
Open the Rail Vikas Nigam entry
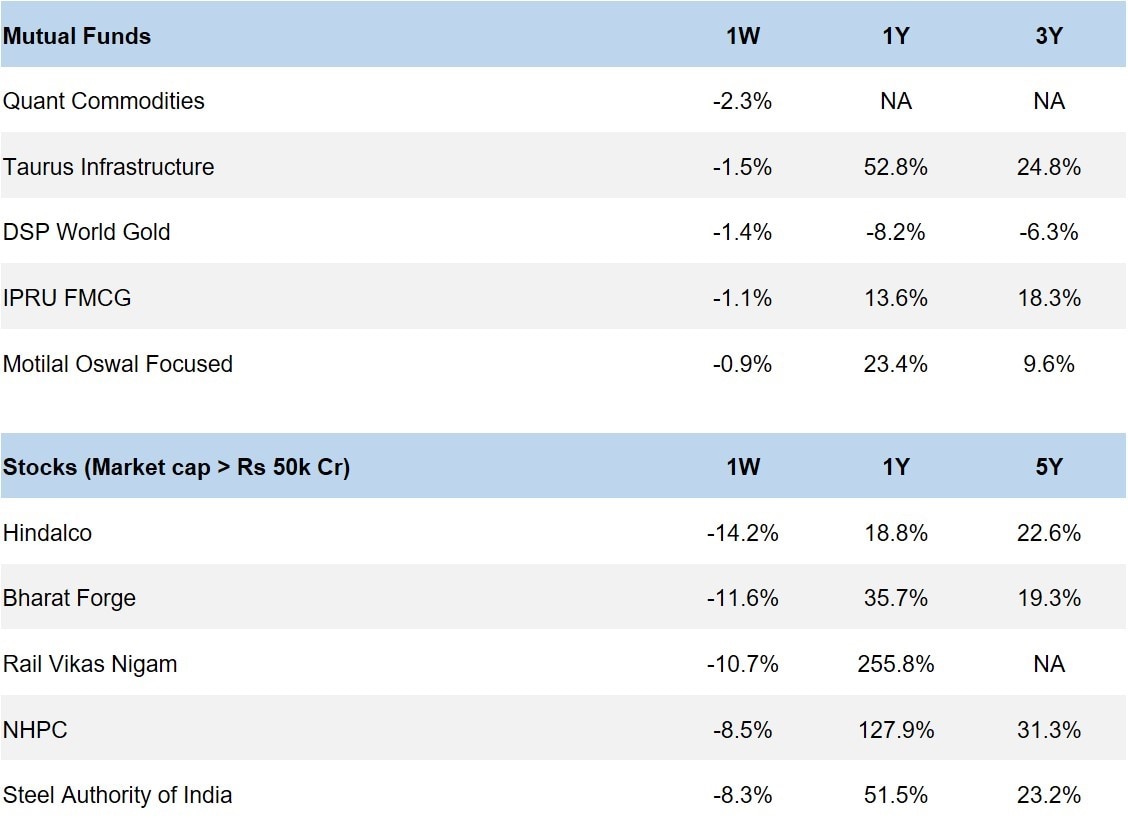tap(90, 664)
